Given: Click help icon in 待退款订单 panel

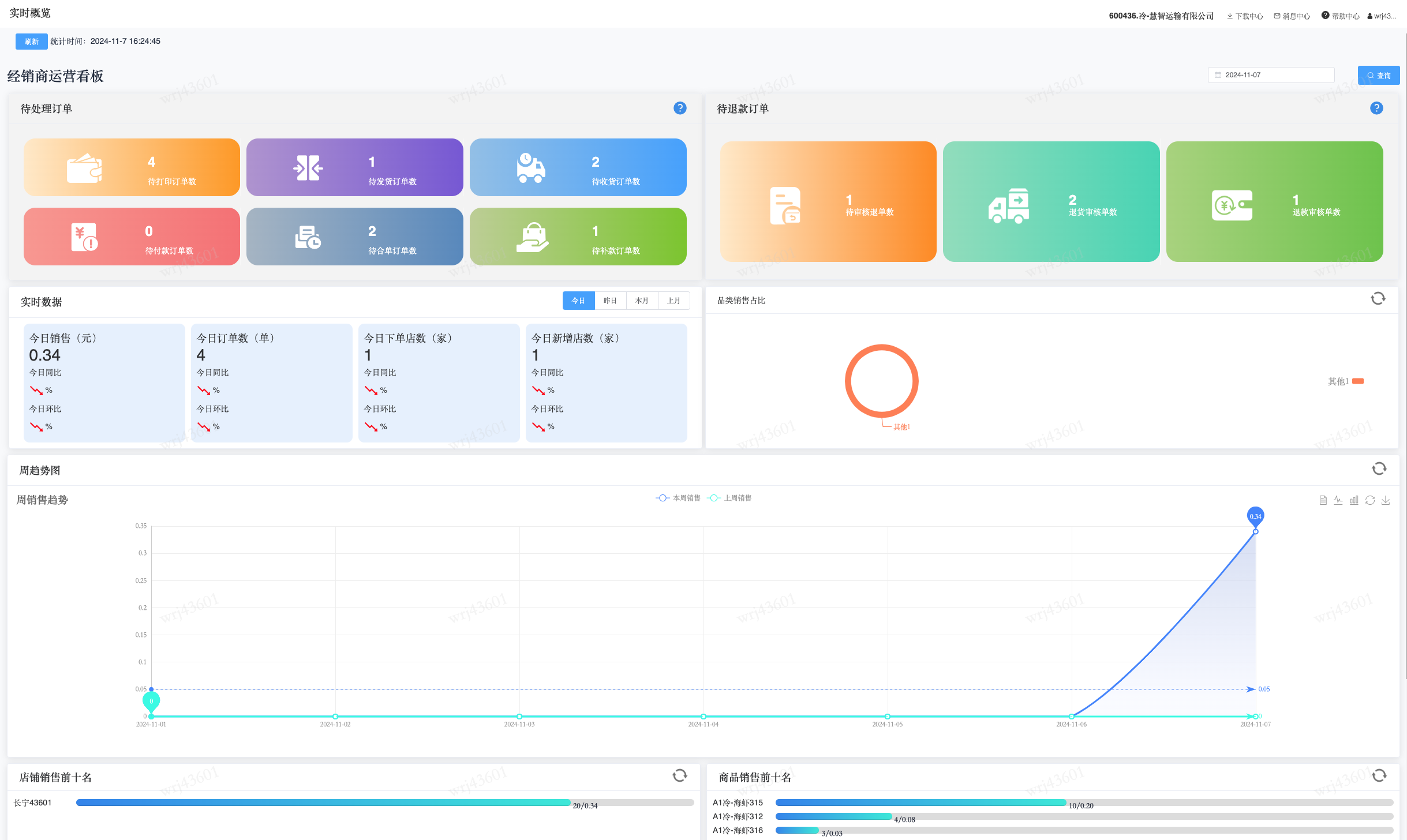Looking at the screenshot, I should point(1376,108).
